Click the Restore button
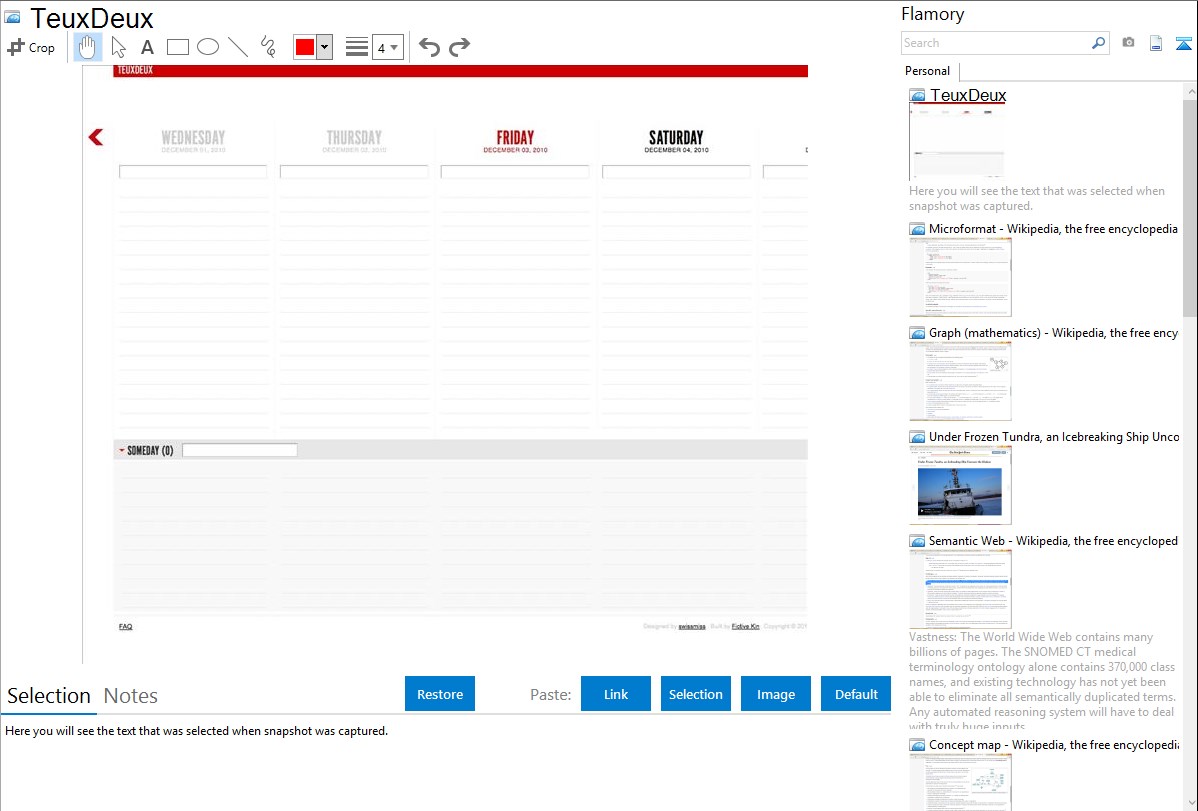1198x811 pixels. coord(440,694)
